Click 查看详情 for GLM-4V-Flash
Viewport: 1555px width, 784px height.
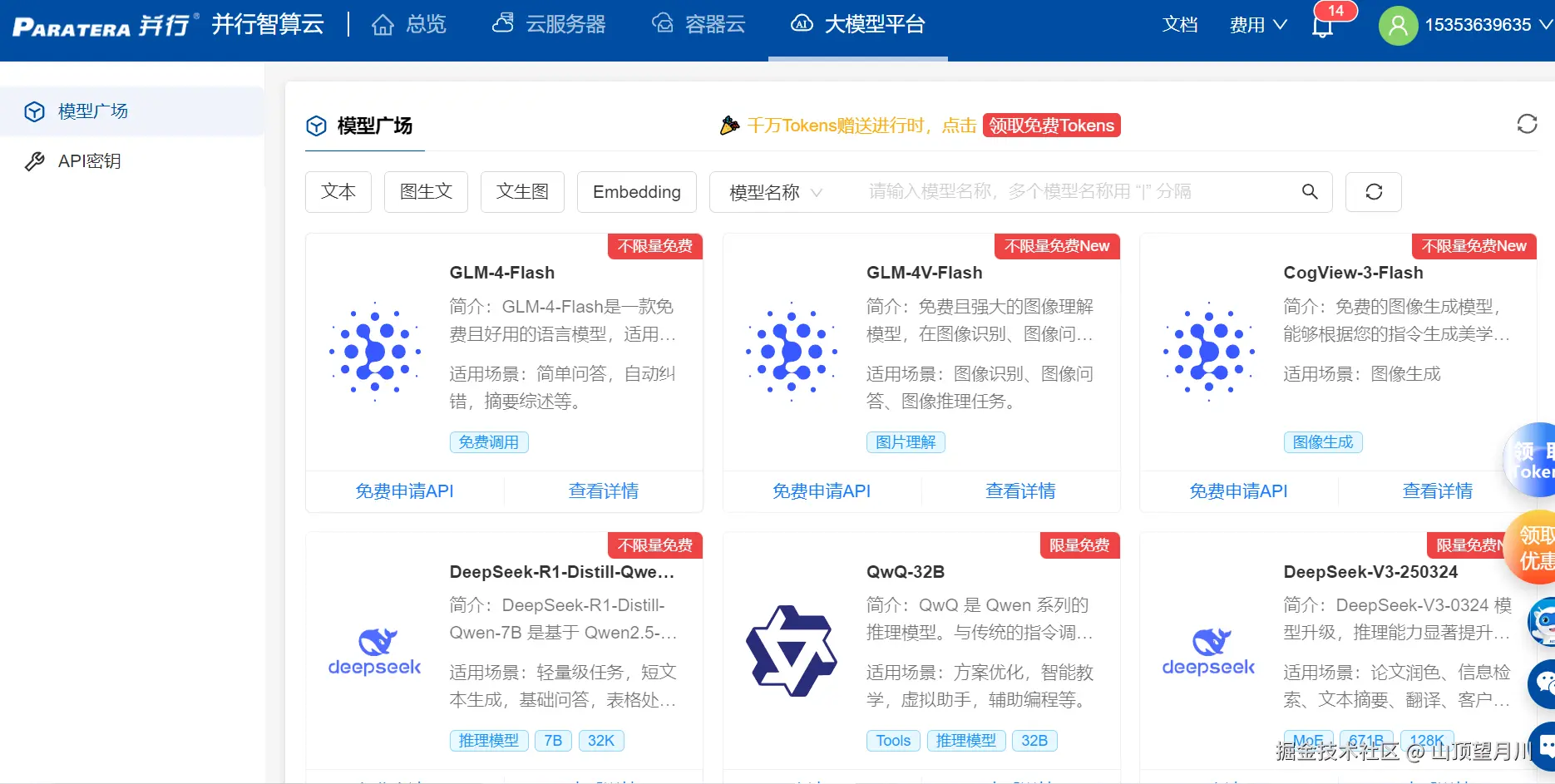coord(1020,491)
